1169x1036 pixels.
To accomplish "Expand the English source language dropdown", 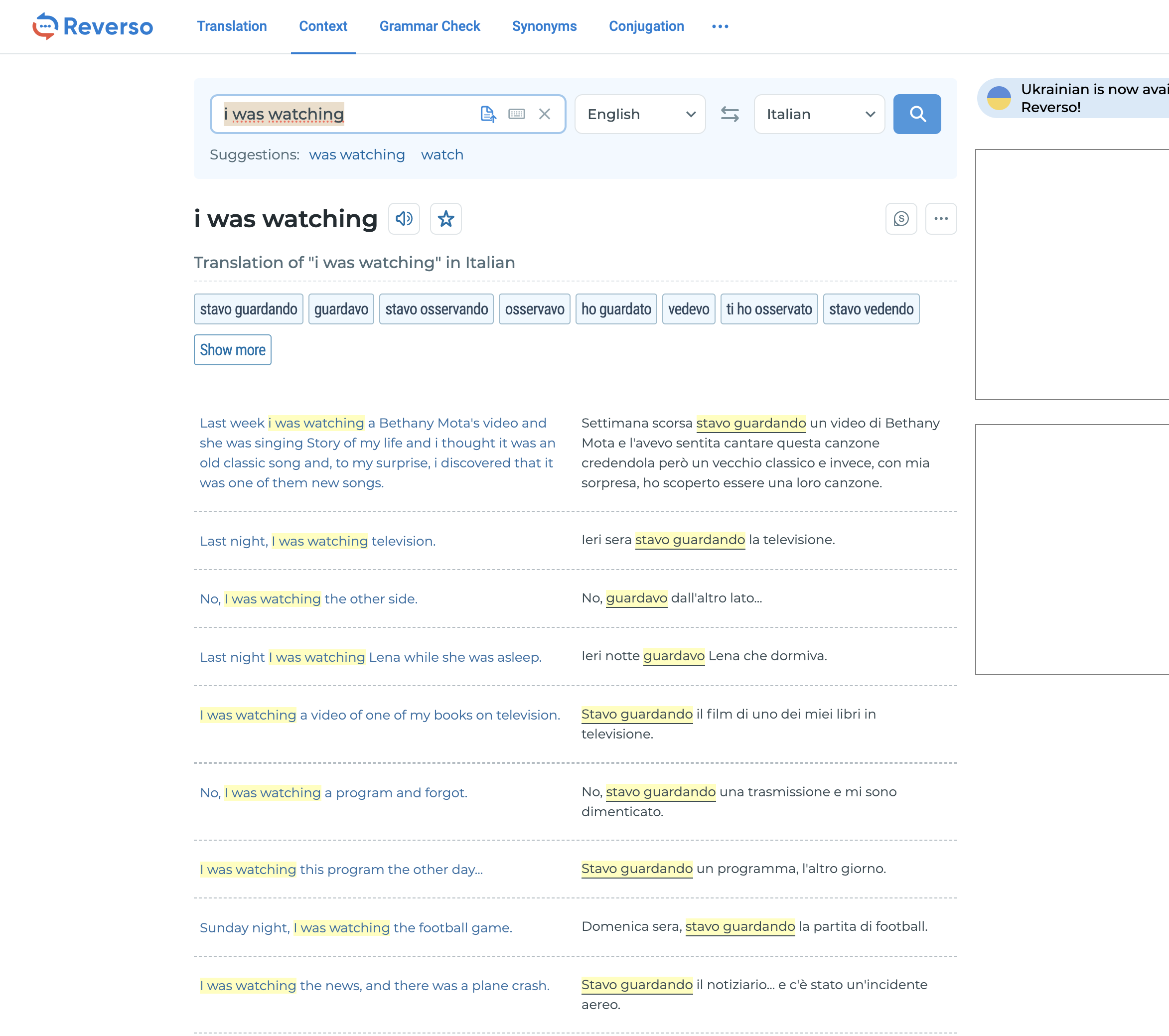I will tap(639, 114).
